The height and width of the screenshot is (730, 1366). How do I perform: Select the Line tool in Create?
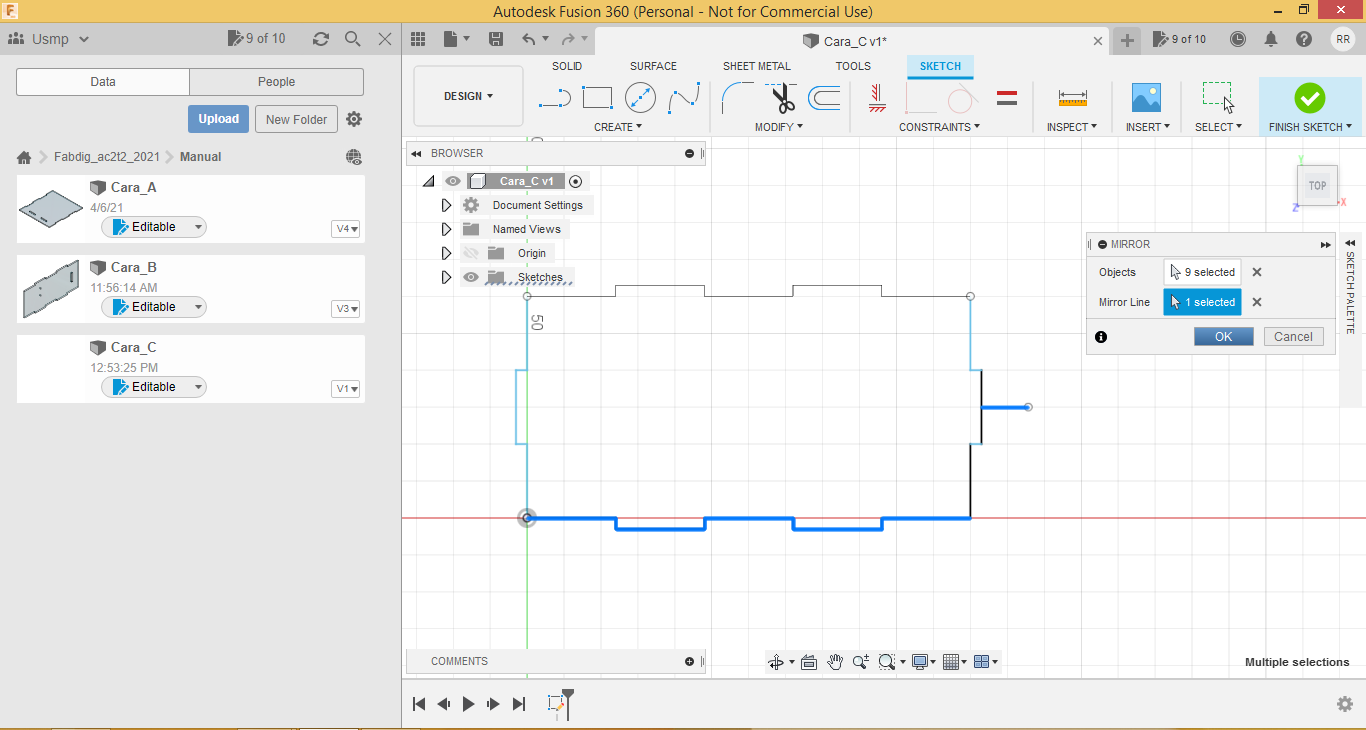tap(555, 98)
